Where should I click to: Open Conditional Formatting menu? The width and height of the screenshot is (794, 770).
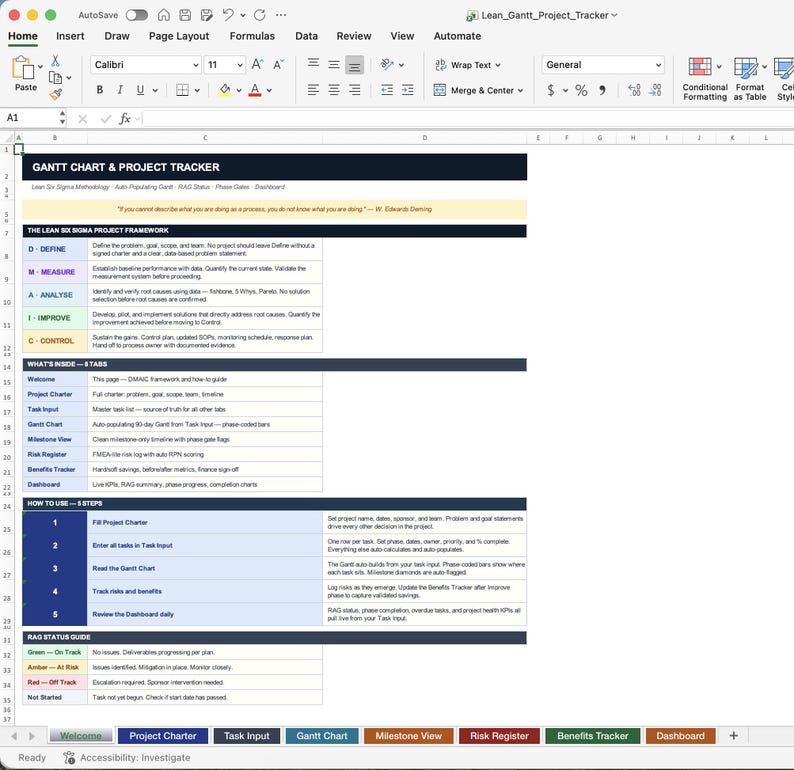point(704,79)
